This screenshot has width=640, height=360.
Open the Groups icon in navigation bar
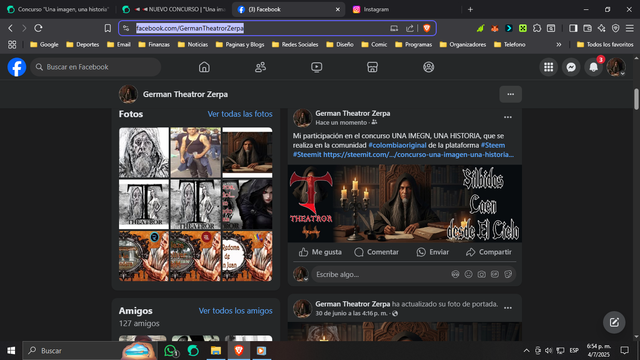point(429,67)
